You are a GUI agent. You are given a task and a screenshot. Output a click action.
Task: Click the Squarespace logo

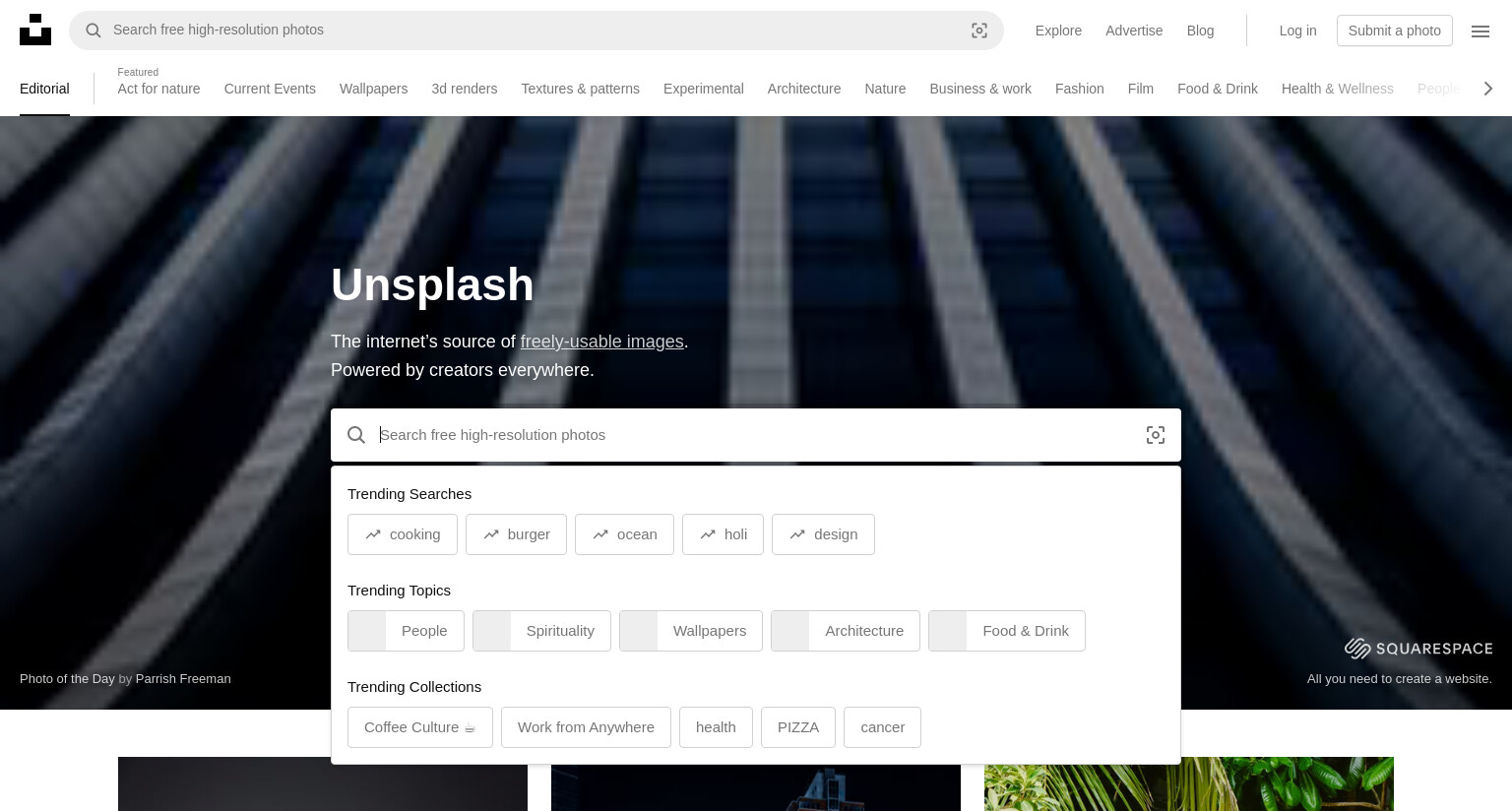click(x=1418, y=648)
